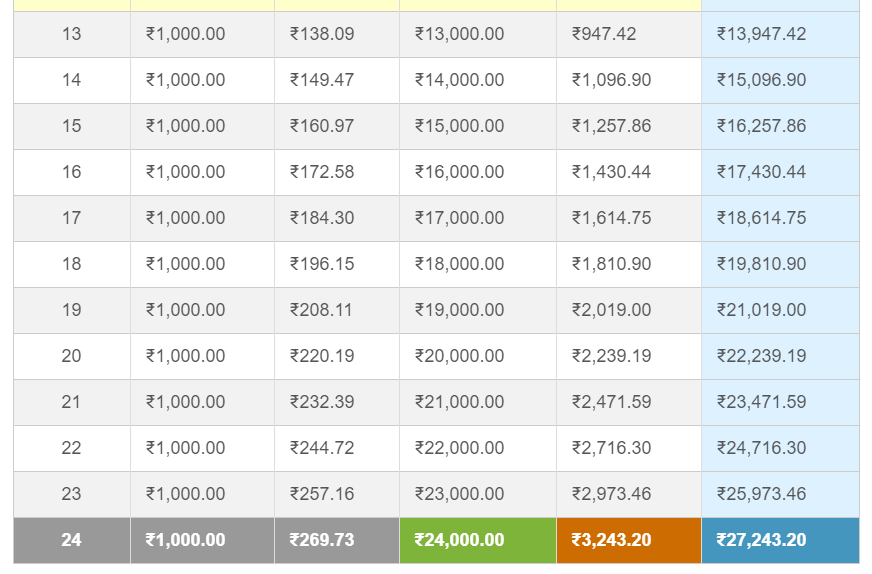Viewport: 872px width, 574px height.
Task: Select the ₹23,000.00 total deposit cell
Action: (x=478, y=494)
